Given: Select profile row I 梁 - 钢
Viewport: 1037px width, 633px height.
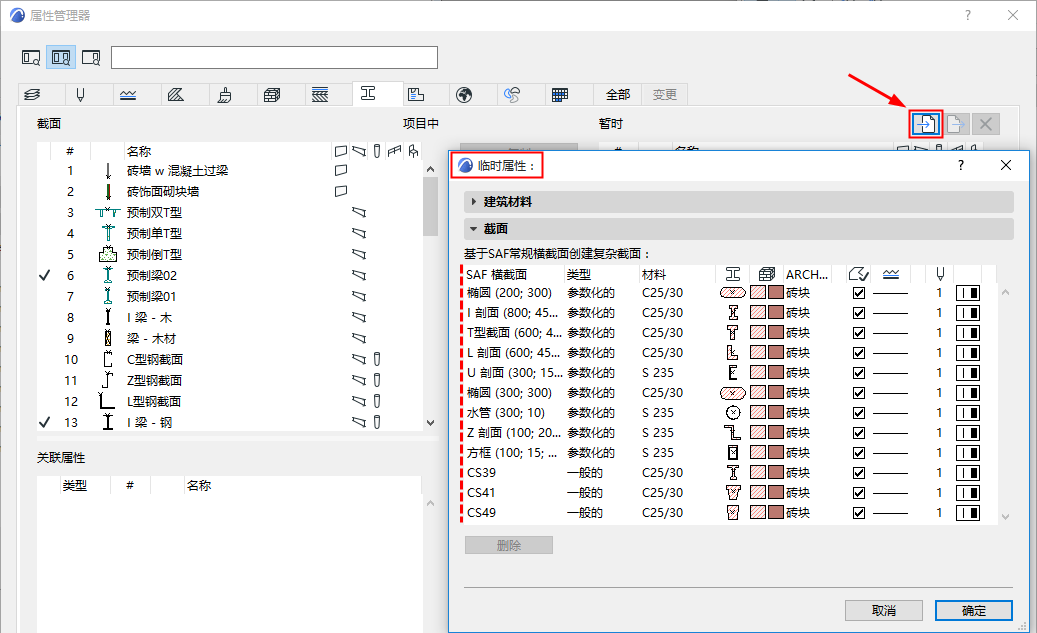Looking at the screenshot, I should 230,423.
